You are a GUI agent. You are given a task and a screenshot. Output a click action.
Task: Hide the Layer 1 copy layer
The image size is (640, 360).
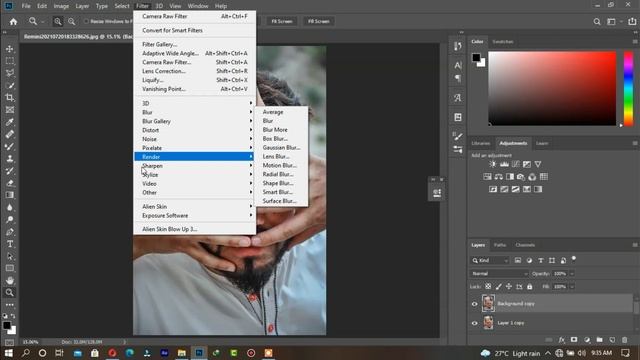[474, 323]
